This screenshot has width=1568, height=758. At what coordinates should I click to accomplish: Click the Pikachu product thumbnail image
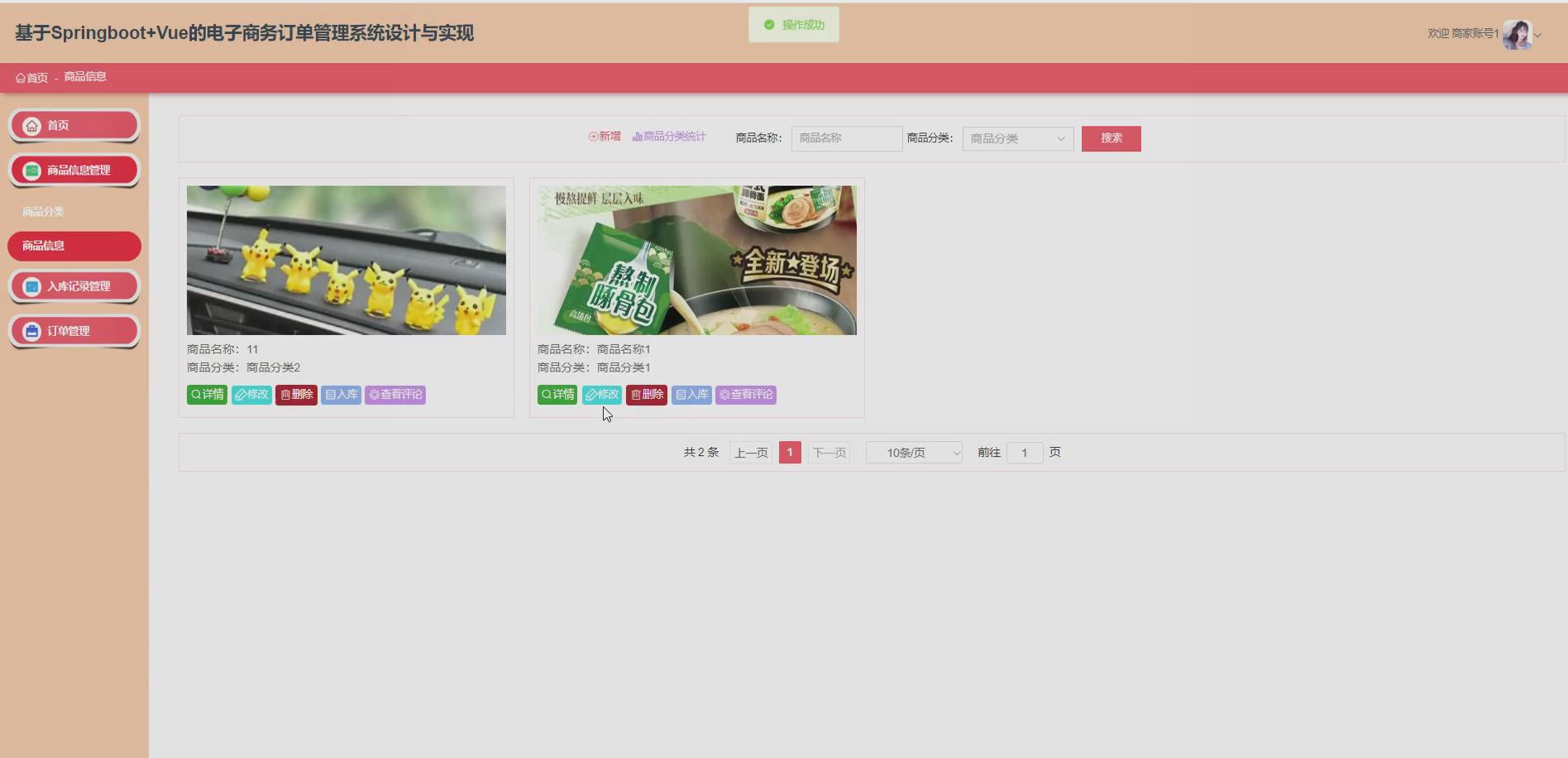tap(346, 259)
